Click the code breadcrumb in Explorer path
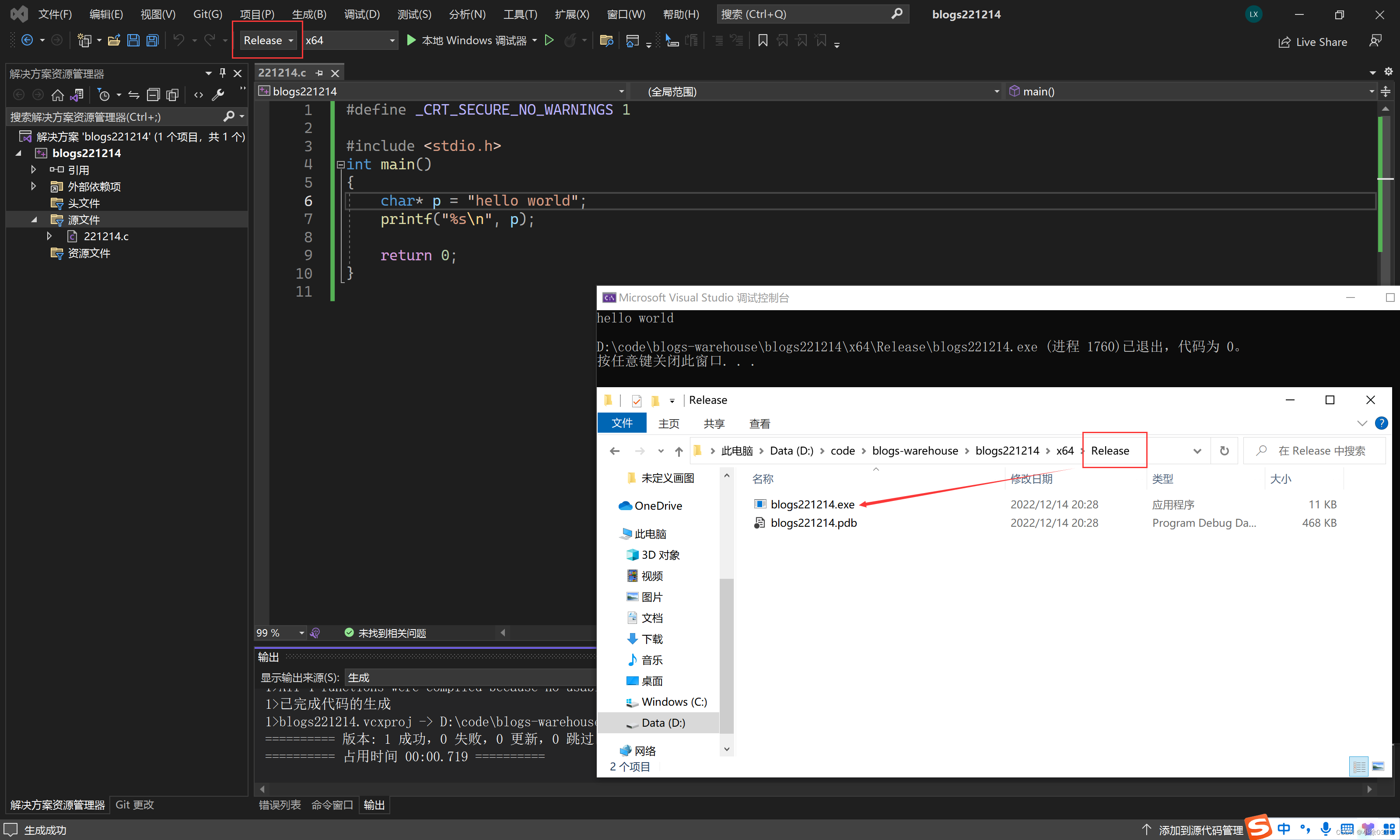1400x840 pixels. click(843, 451)
